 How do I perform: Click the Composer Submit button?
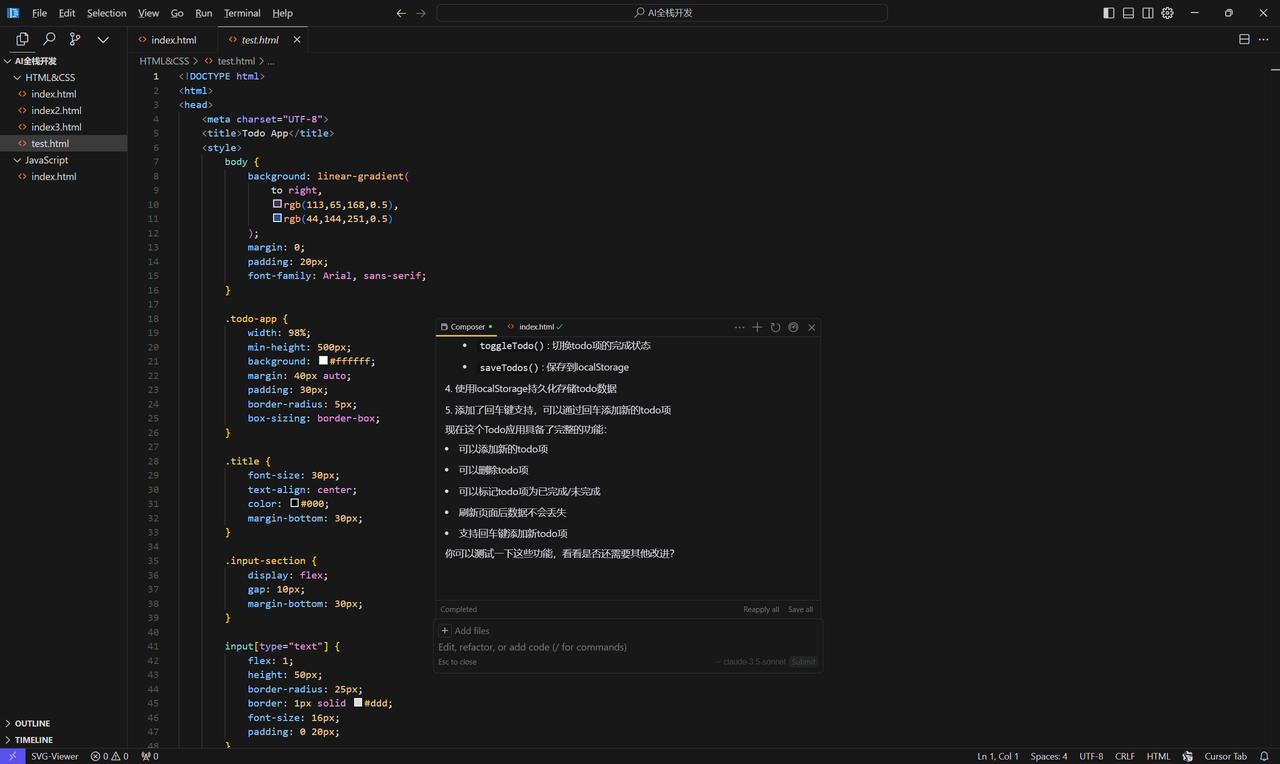click(x=803, y=662)
